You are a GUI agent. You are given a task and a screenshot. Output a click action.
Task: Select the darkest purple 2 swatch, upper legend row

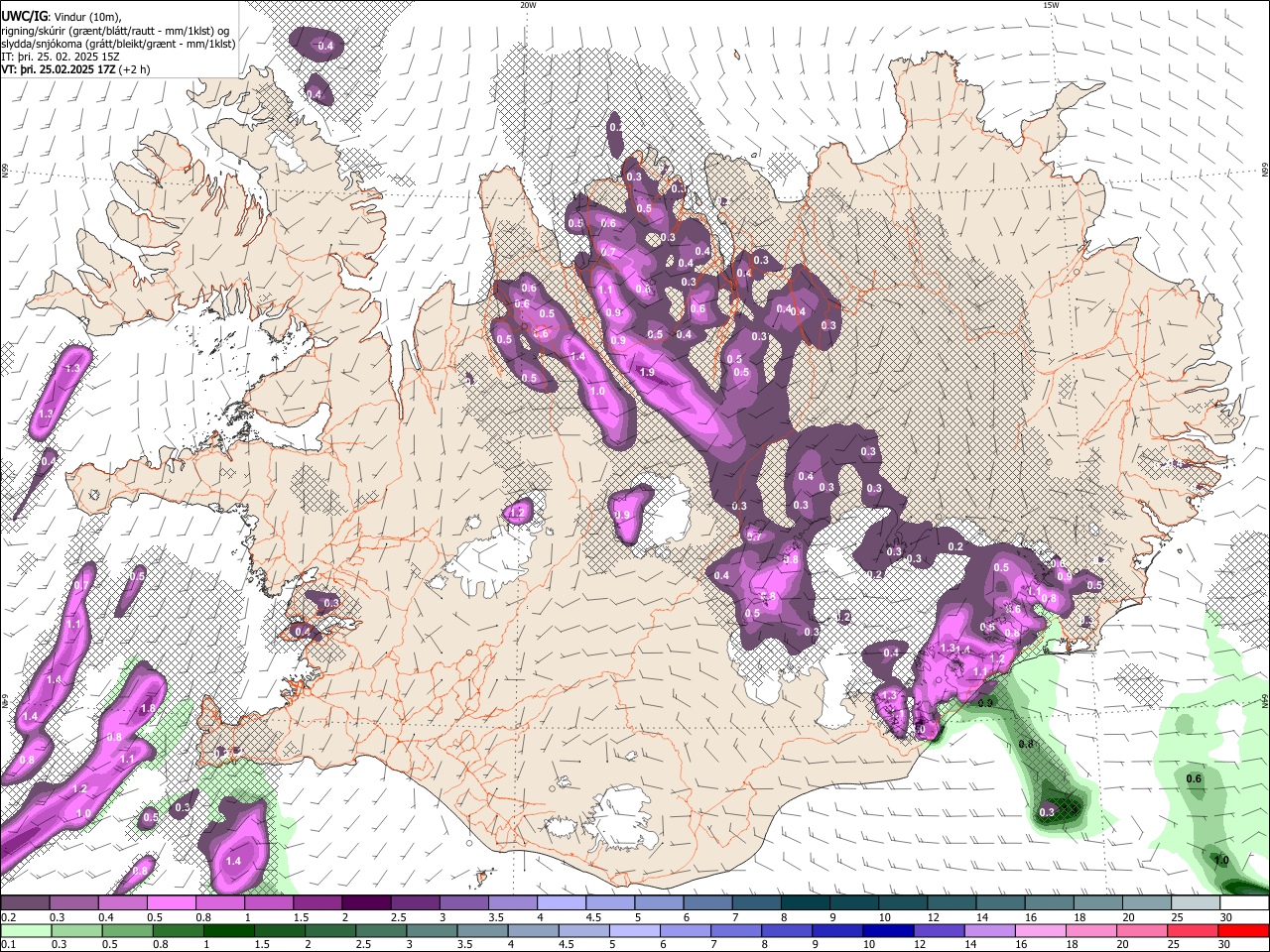tap(365, 903)
